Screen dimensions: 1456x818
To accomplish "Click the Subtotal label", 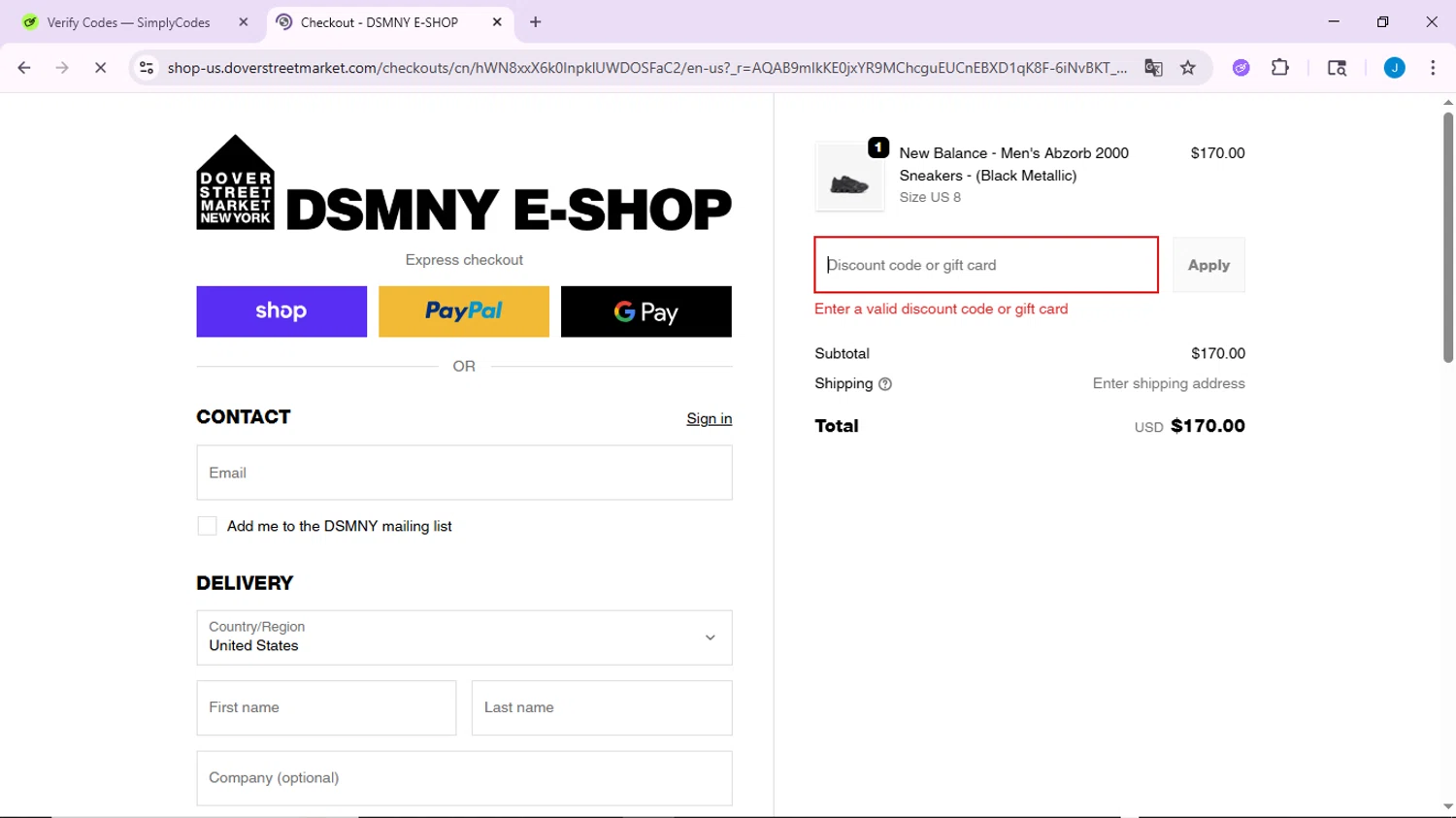I will pyautogui.click(x=843, y=353).
